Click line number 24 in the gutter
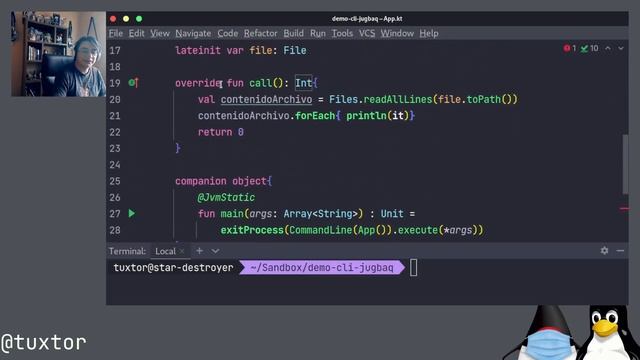This screenshot has height=360, width=640. (115, 165)
